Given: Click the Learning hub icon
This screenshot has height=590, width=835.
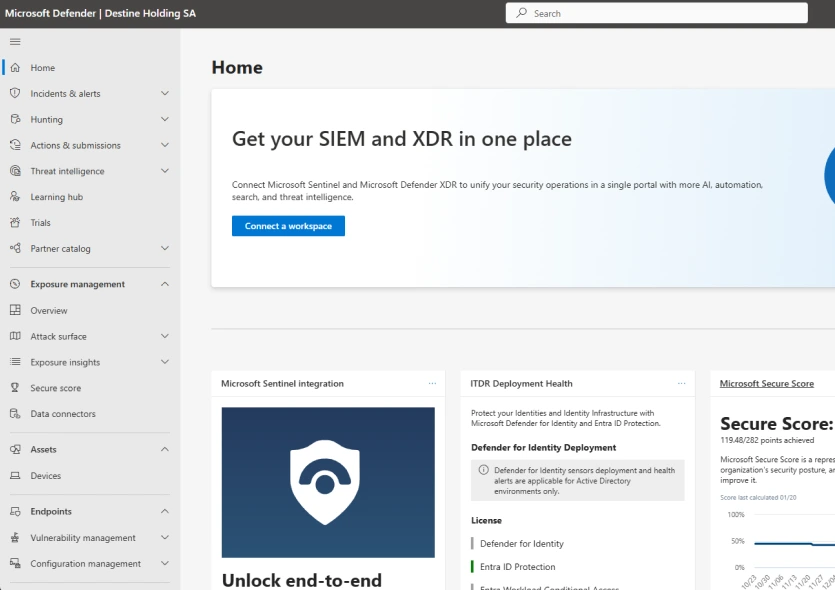Looking at the screenshot, I should point(15,196).
